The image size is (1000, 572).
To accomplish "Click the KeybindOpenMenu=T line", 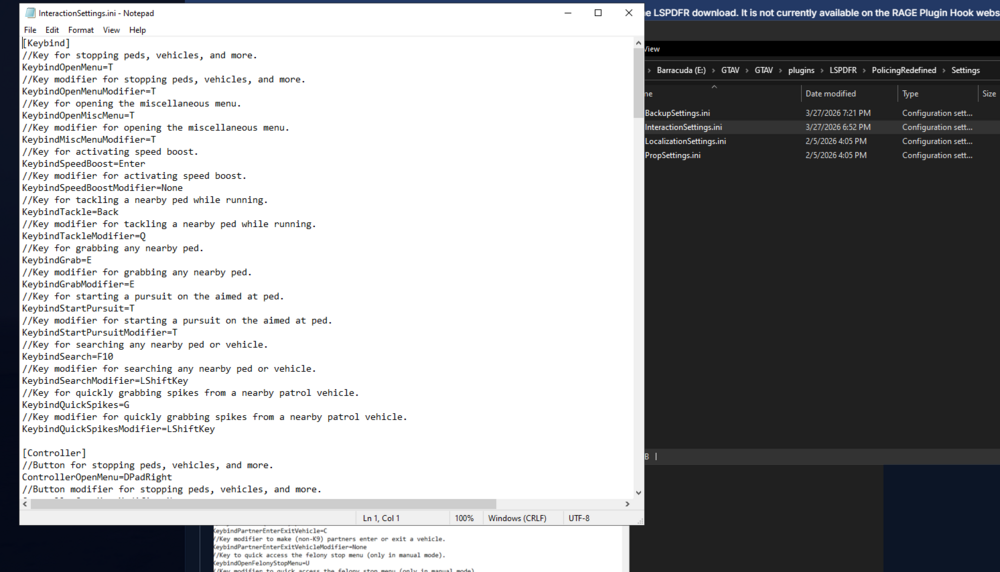I will pos(68,67).
